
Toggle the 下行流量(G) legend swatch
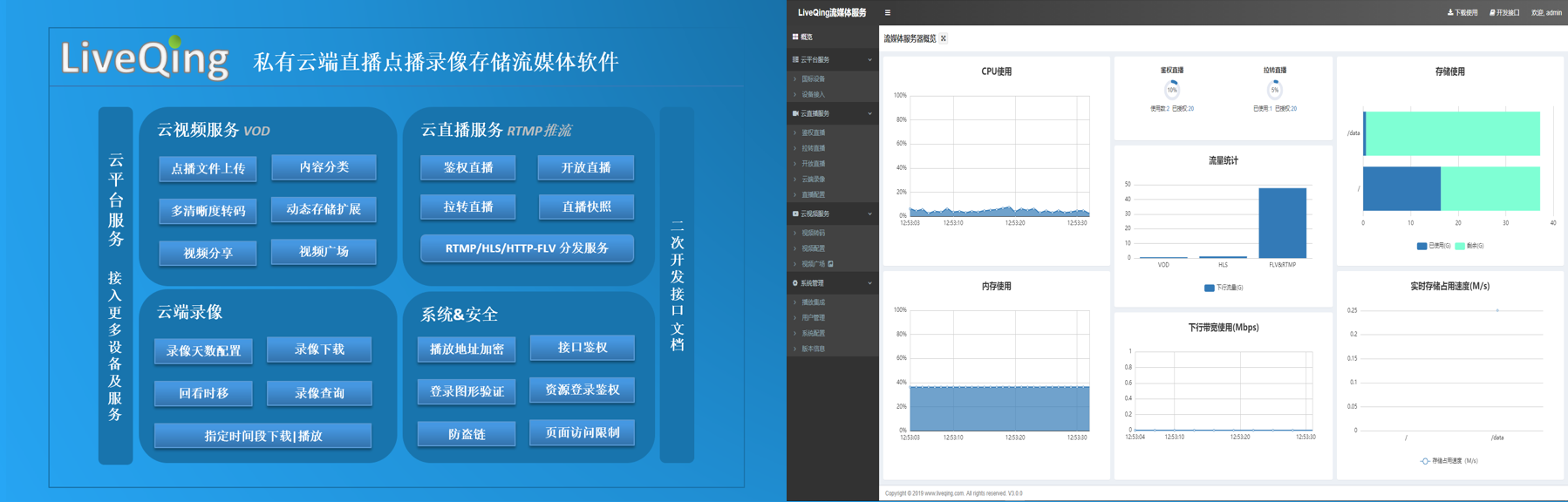point(1210,288)
